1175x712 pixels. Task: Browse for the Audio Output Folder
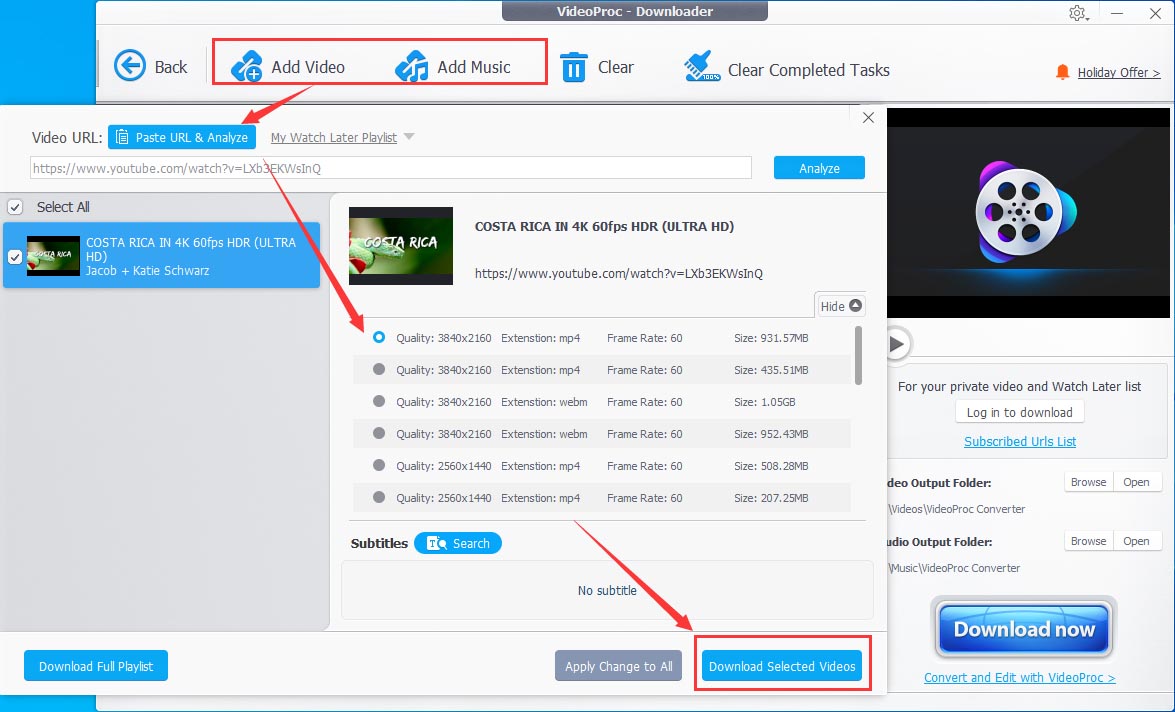click(1088, 541)
